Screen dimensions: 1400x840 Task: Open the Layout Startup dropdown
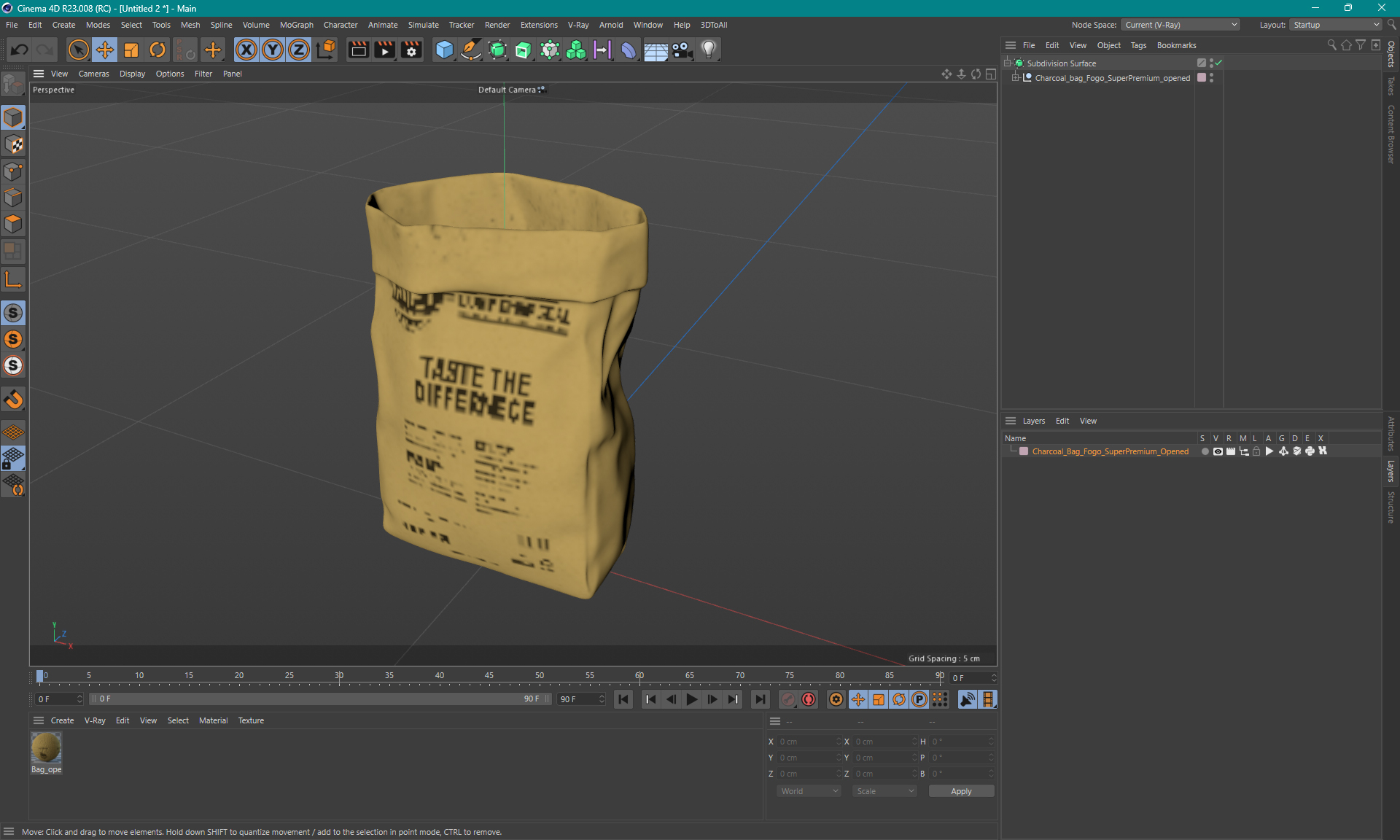pyautogui.click(x=1335, y=25)
